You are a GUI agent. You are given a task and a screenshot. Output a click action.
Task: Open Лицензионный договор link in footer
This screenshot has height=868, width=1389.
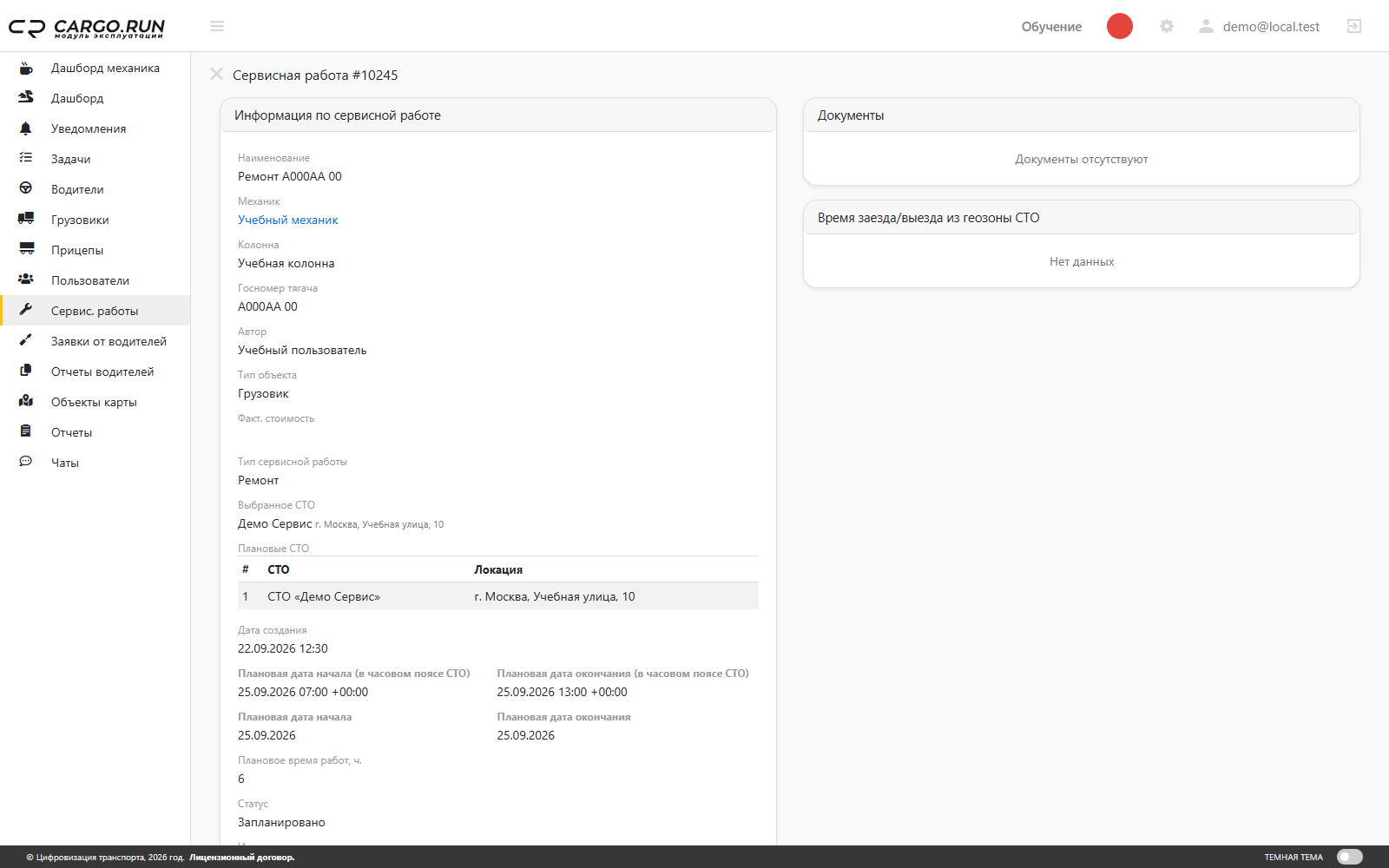pos(242,858)
